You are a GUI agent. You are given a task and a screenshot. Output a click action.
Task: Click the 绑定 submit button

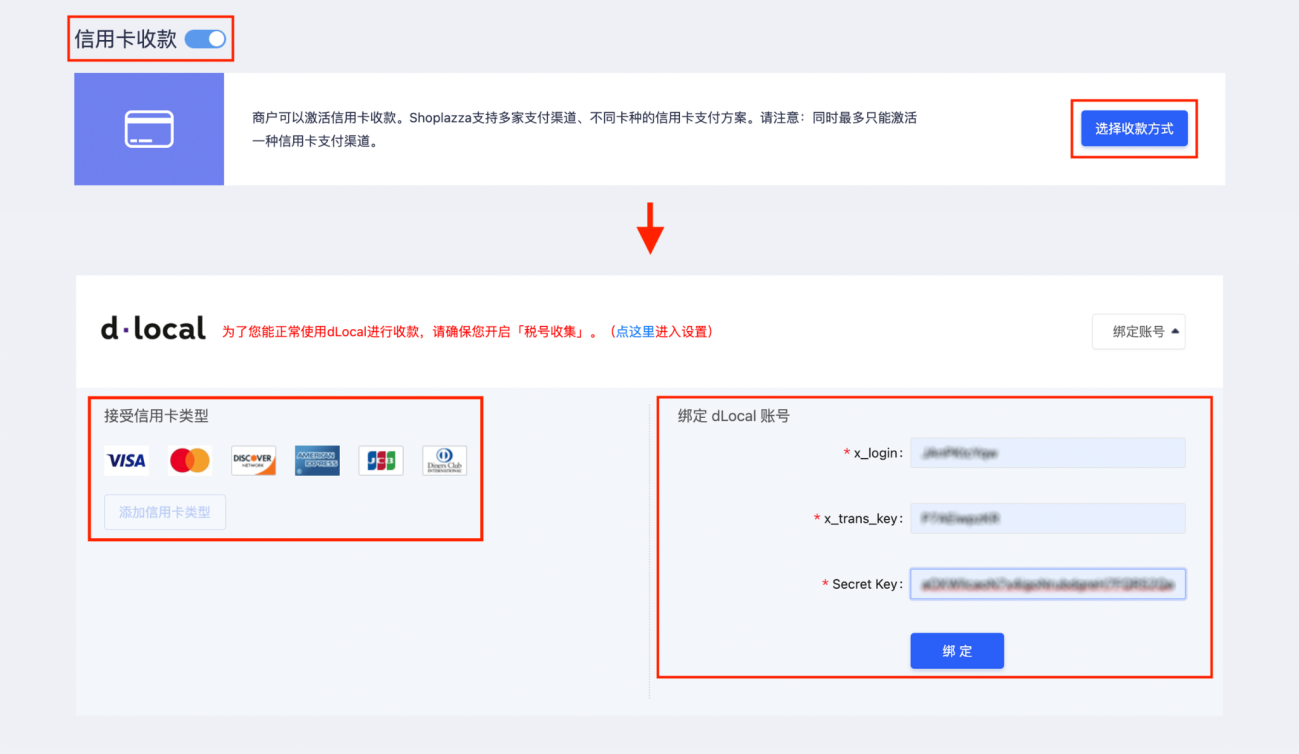tap(956, 650)
